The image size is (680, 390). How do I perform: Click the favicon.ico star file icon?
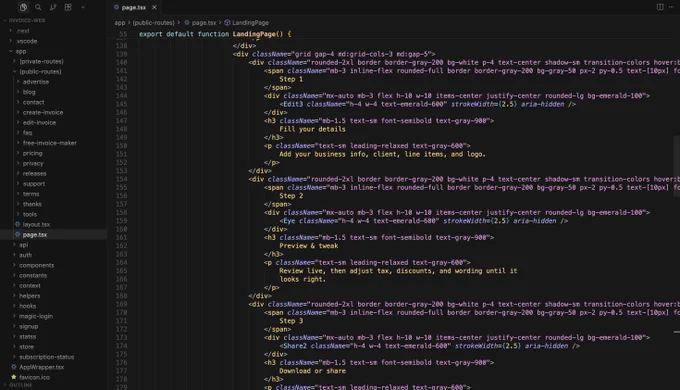[14, 377]
